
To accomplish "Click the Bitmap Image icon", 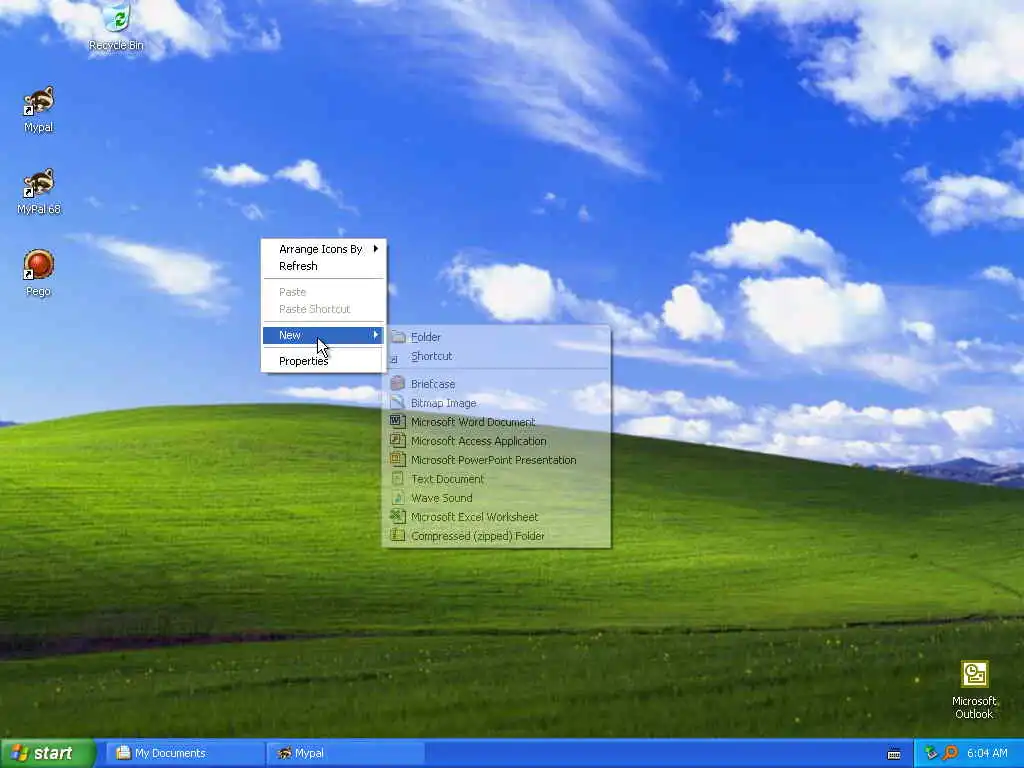I will (398, 403).
